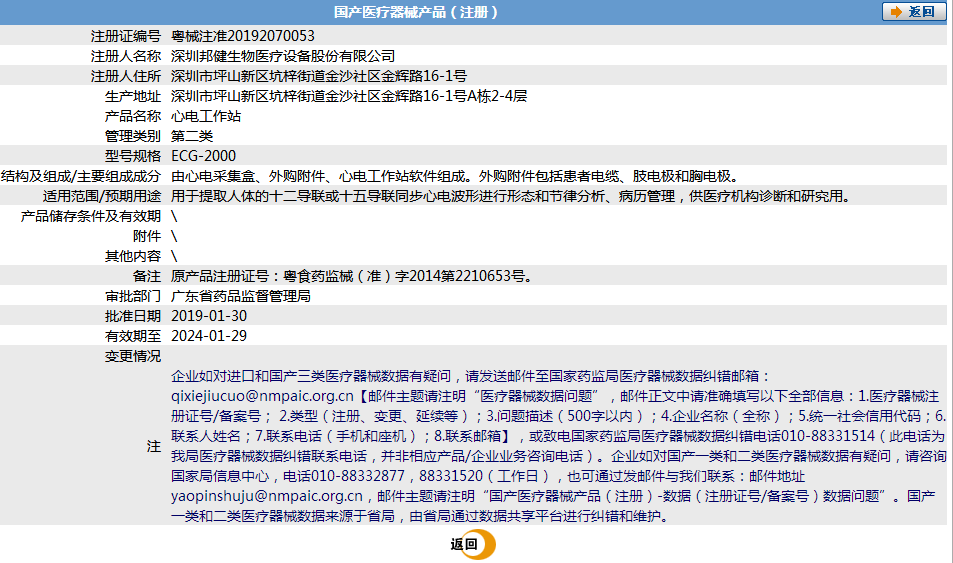Click structure text starting 由心电采集盒
953x563 pixels.
[457, 176]
